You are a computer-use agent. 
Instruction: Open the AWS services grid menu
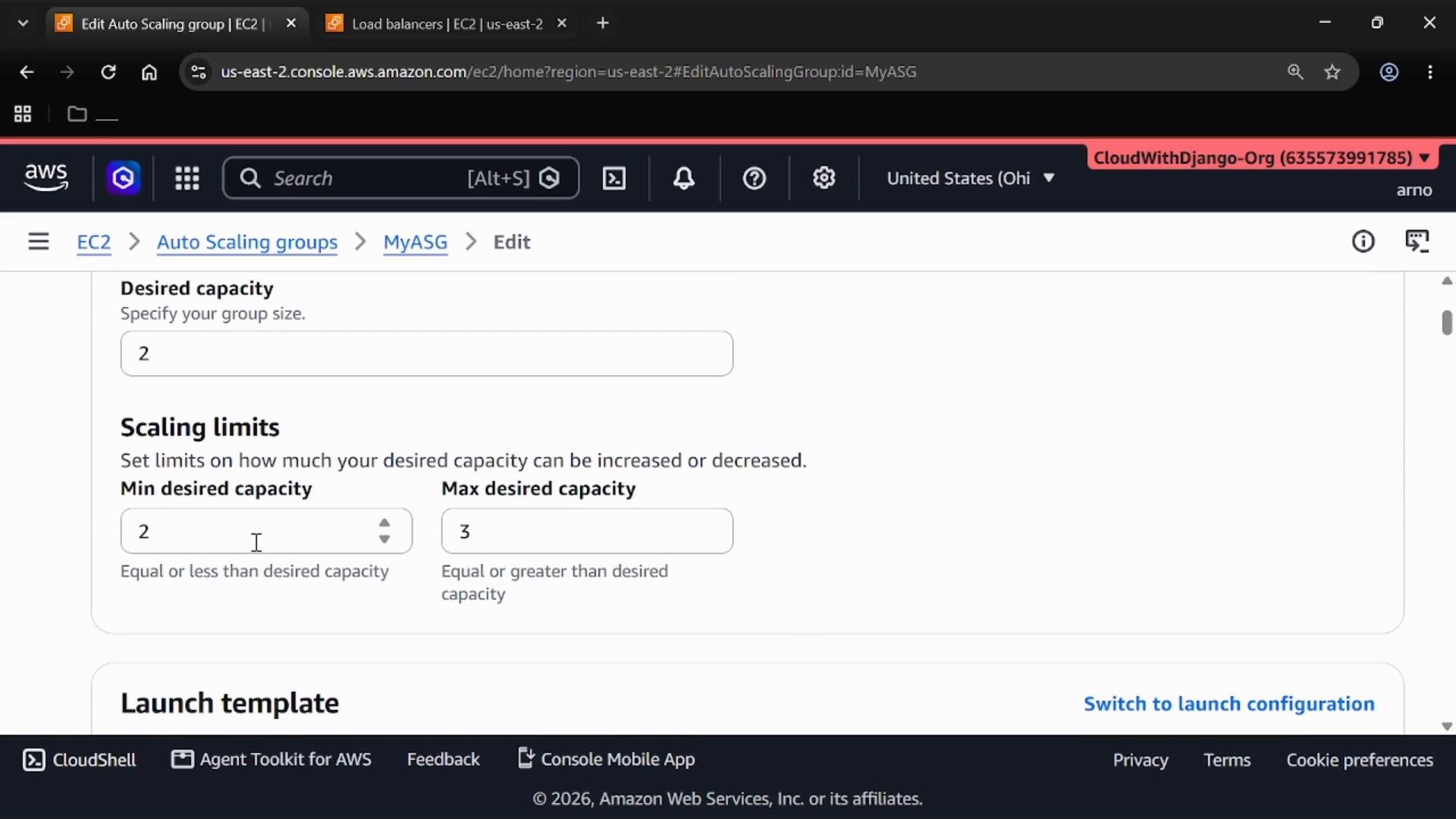187,178
